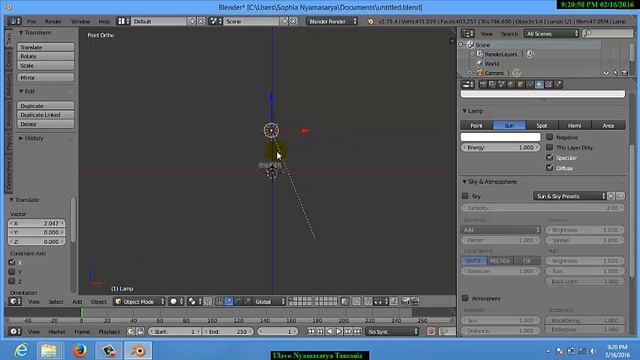Open the Add menu in 3D view header
Image resolution: width=640 pixels, height=360 pixels.
pos(77,302)
